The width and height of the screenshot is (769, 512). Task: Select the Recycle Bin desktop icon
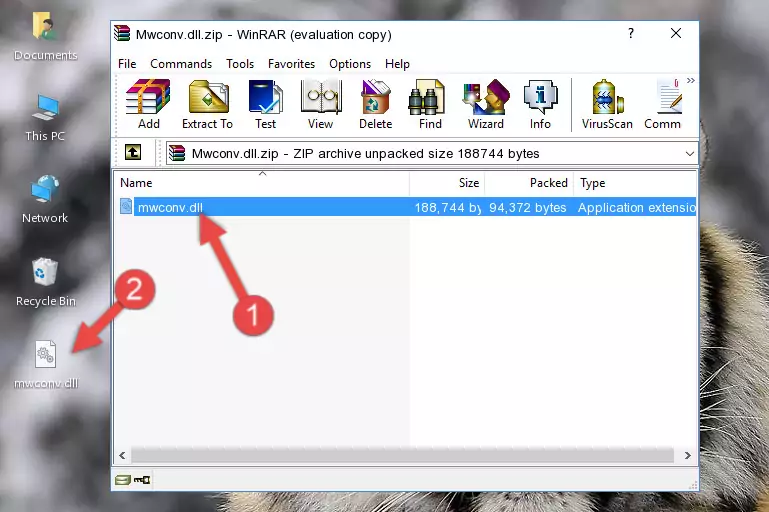click(46, 282)
